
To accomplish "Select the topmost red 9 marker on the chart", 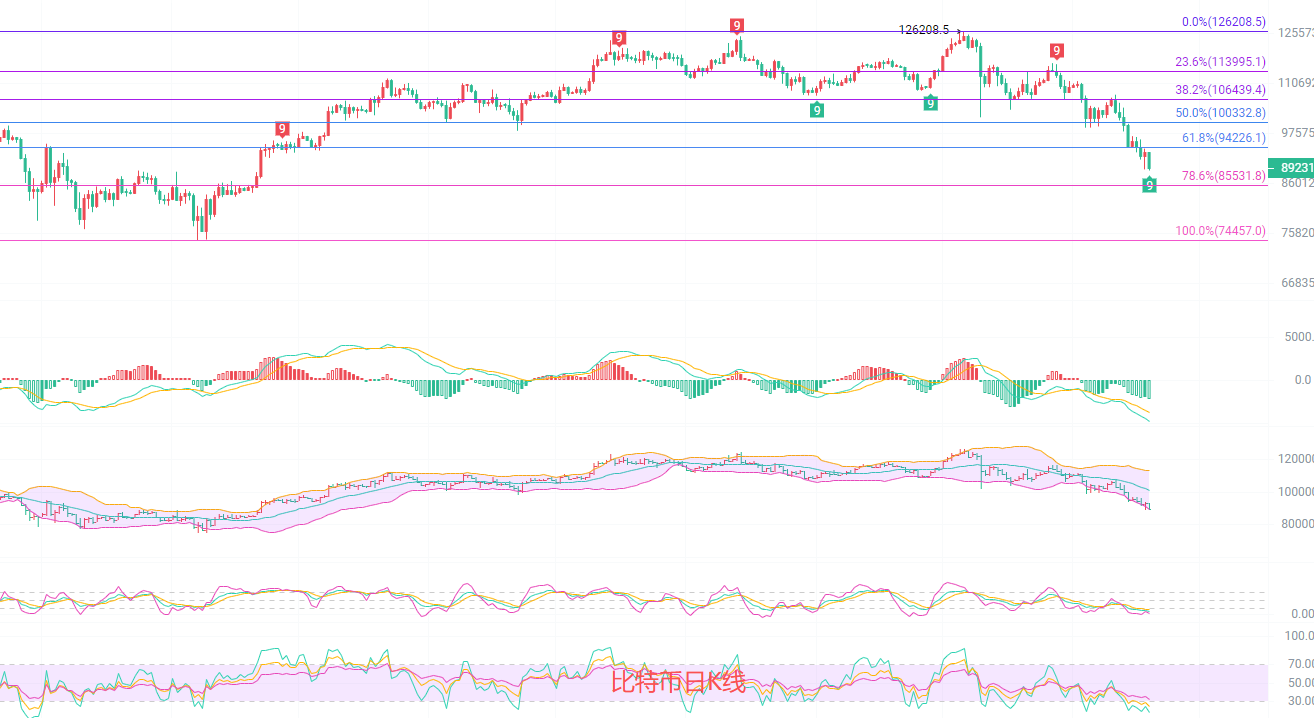I will tap(736, 25).
